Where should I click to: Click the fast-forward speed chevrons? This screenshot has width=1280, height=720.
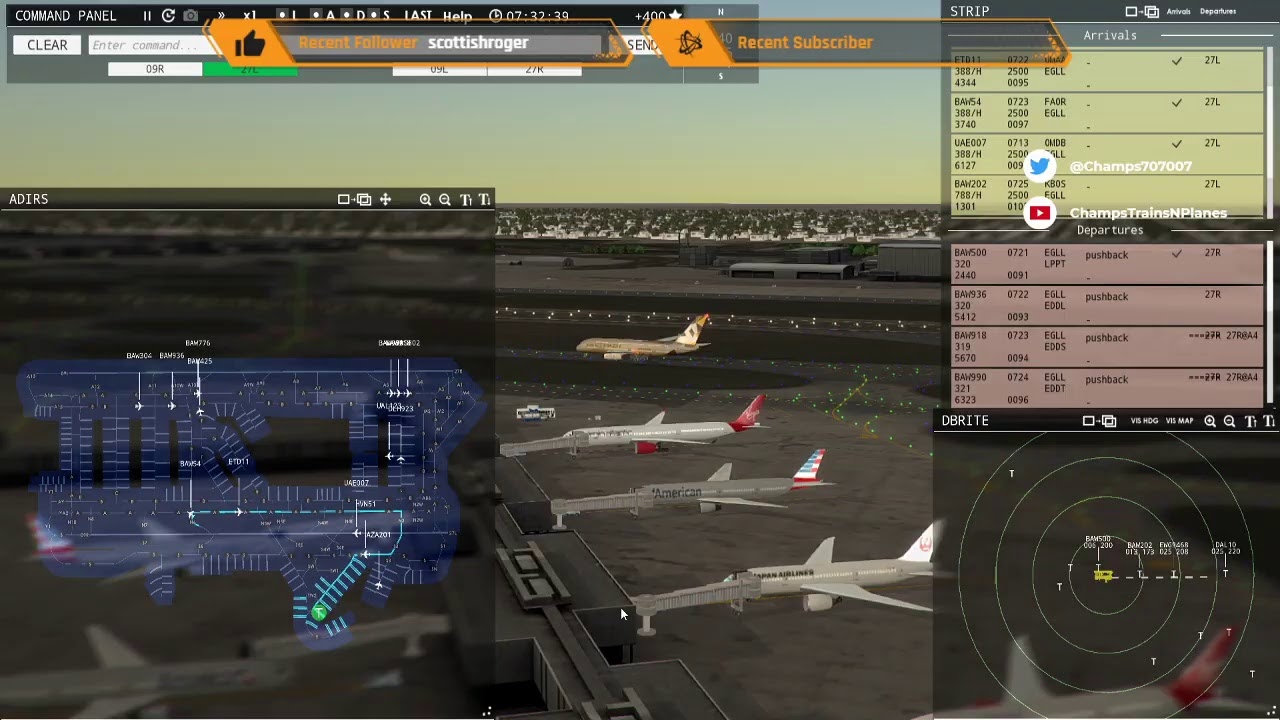click(x=221, y=16)
